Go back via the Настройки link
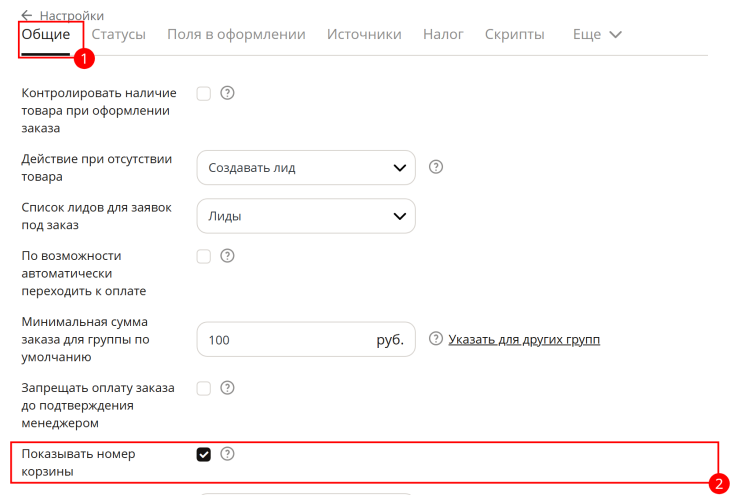 point(72,16)
